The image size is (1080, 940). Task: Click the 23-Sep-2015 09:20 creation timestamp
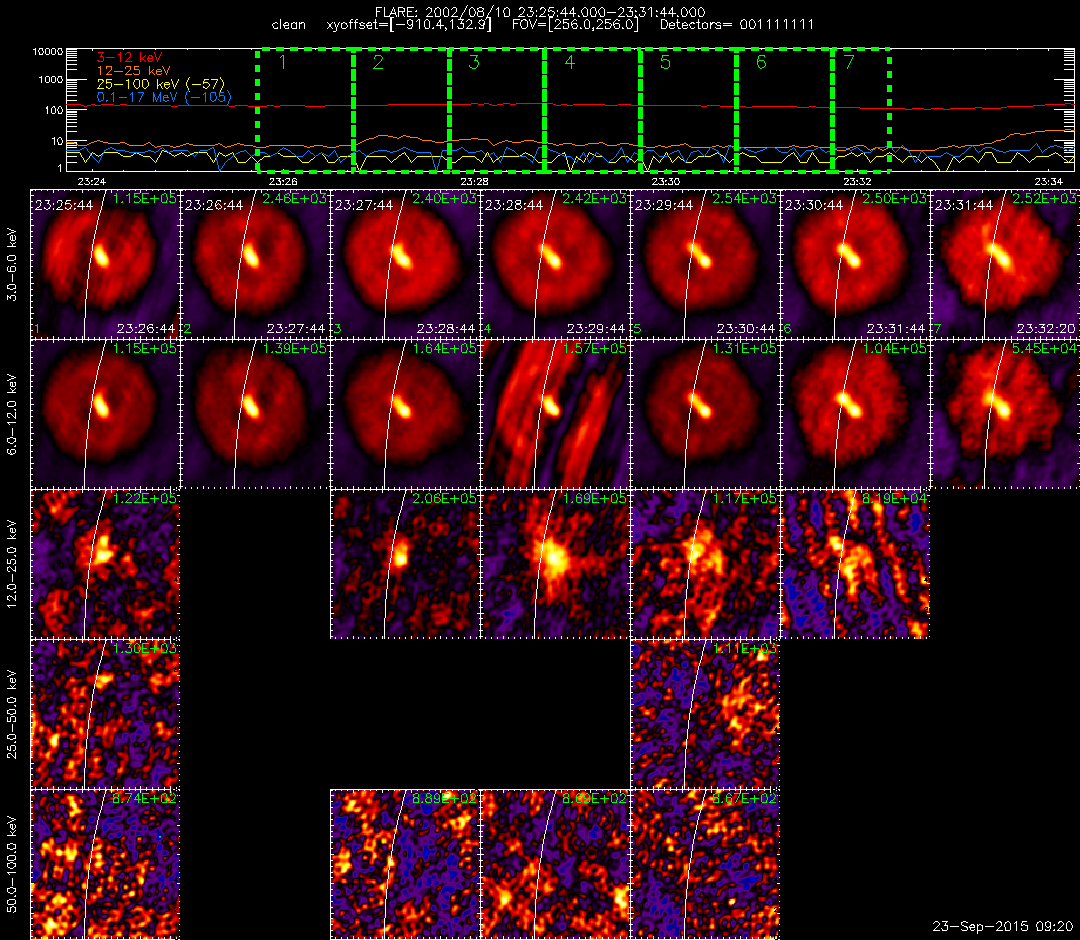point(1003,926)
